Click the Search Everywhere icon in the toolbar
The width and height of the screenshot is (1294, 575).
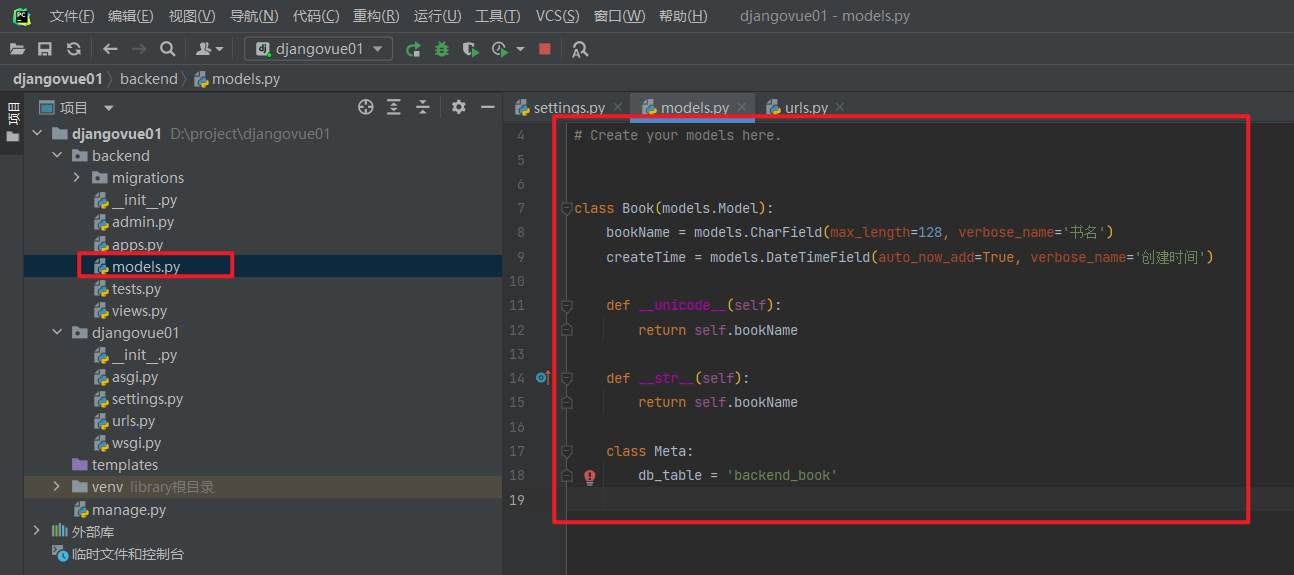tap(581, 48)
